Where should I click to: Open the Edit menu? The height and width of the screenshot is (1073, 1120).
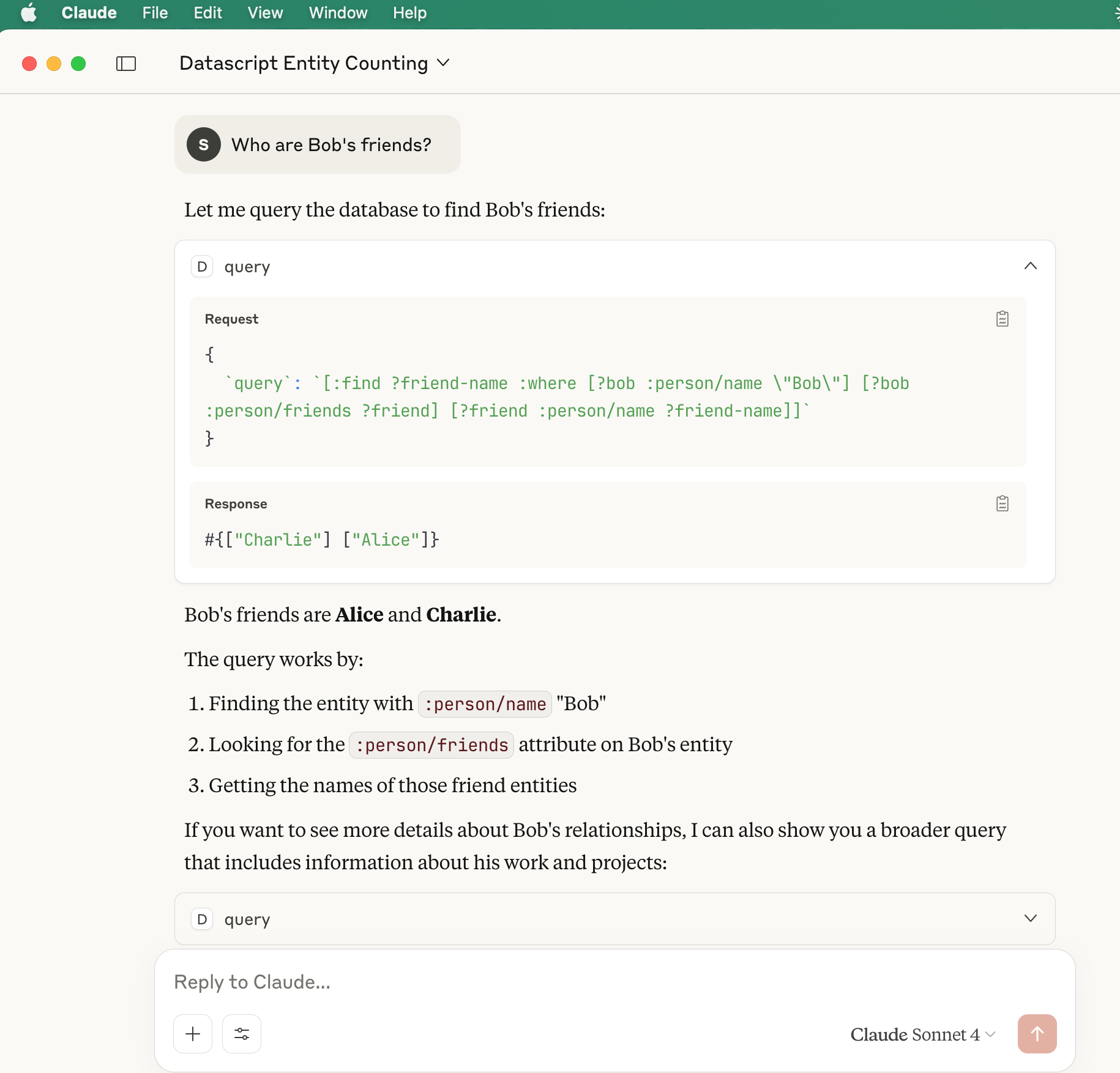(x=207, y=13)
